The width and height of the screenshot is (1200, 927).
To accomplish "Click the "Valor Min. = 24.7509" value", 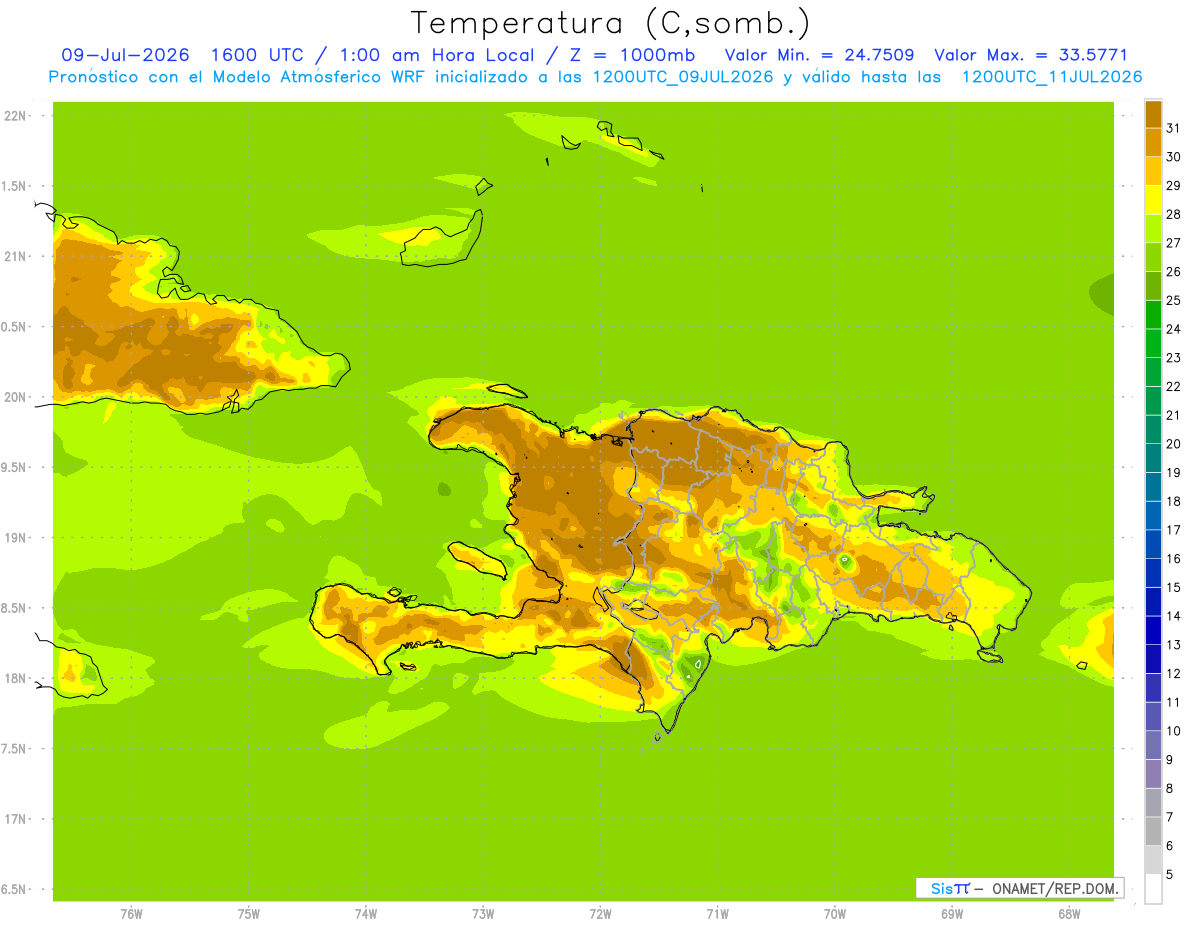I will (819, 55).
